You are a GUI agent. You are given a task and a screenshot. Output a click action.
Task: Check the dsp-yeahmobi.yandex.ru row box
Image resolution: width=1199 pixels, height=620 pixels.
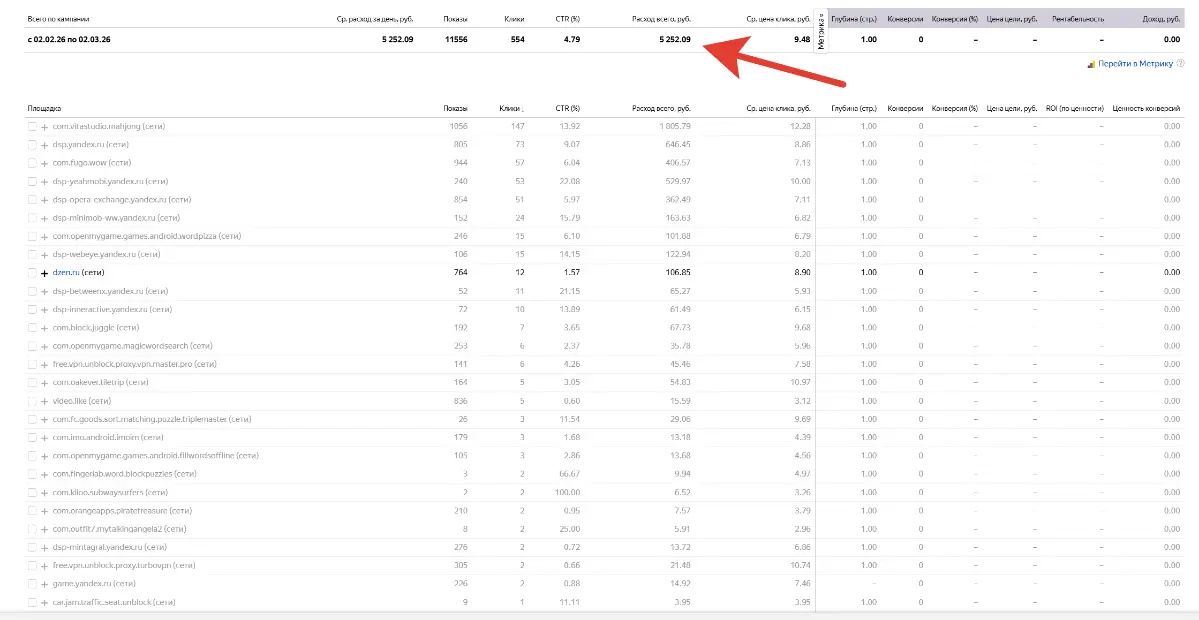tap(32, 181)
